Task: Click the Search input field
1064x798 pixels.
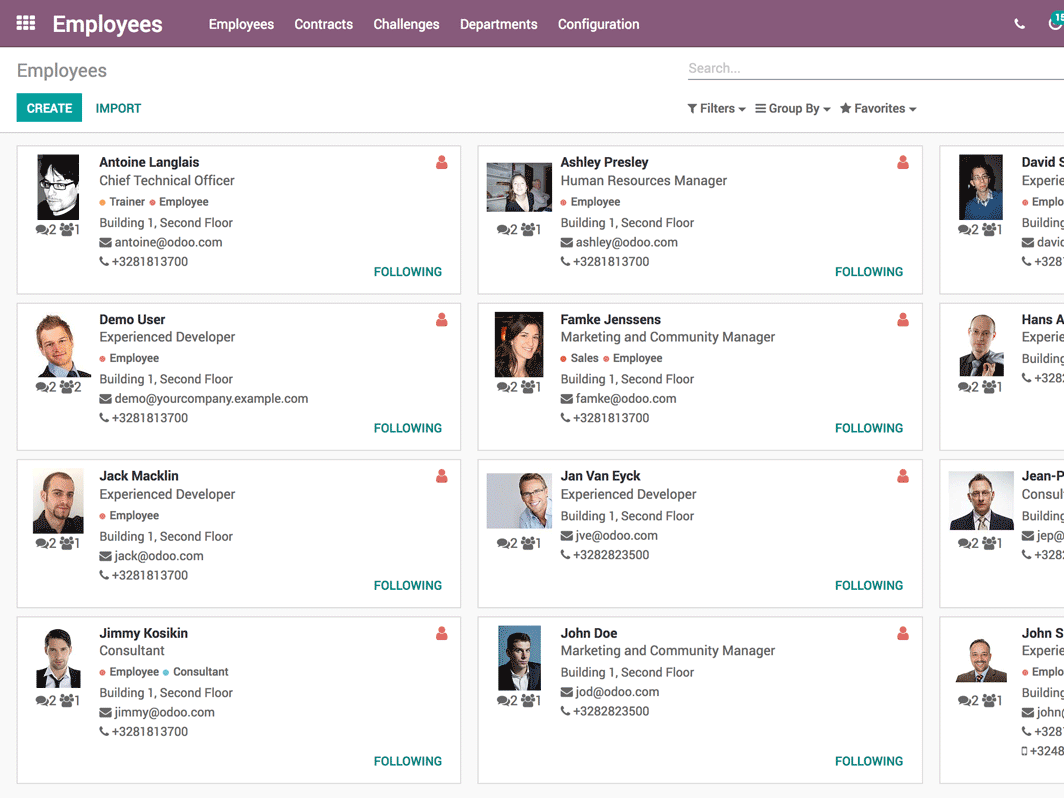Action: click(x=870, y=69)
